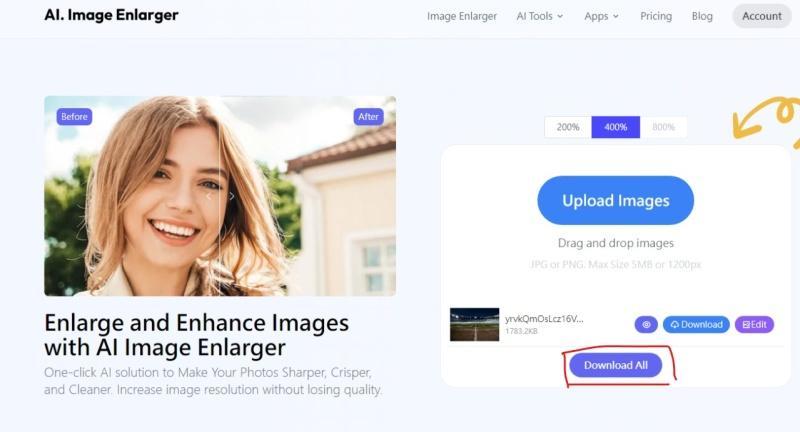
Task: Select the 400% enlargement option
Action: tap(615, 127)
